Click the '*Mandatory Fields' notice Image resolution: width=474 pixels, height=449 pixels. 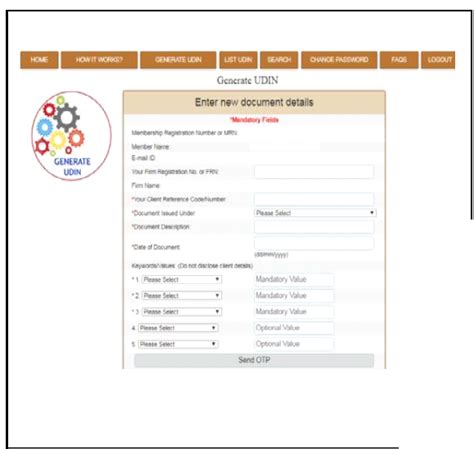click(254, 120)
